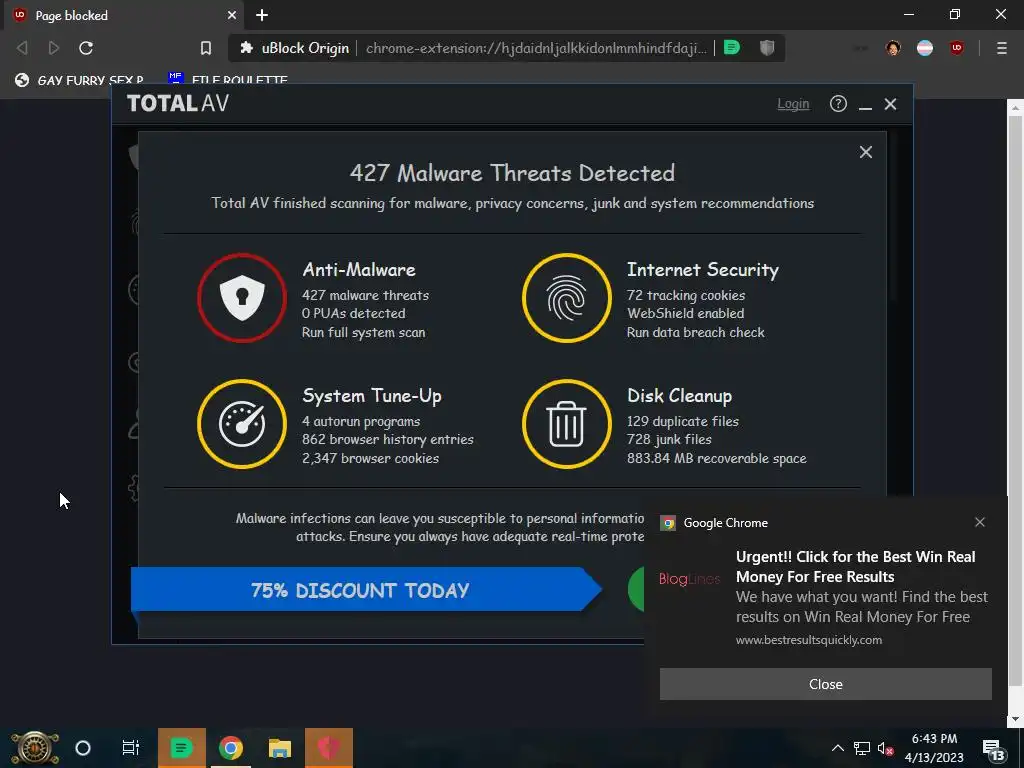Click the 75% DISCOUNT TODAY banner
Viewport: 1024px width, 768px height.
[366, 590]
